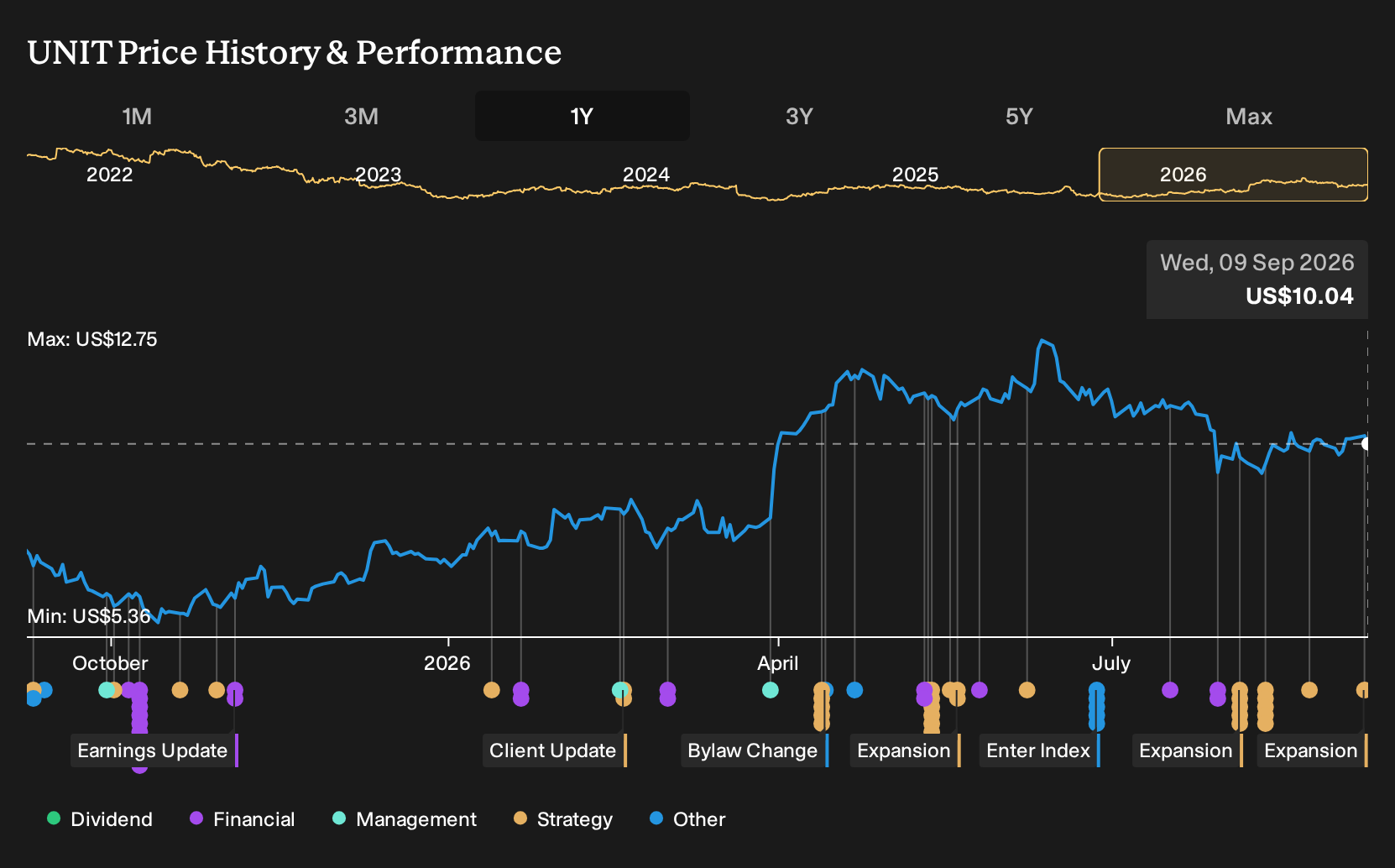The height and width of the screenshot is (868, 1395).
Task: Click teal Management dot above Client Update label
Action: (x=619, y=690)
